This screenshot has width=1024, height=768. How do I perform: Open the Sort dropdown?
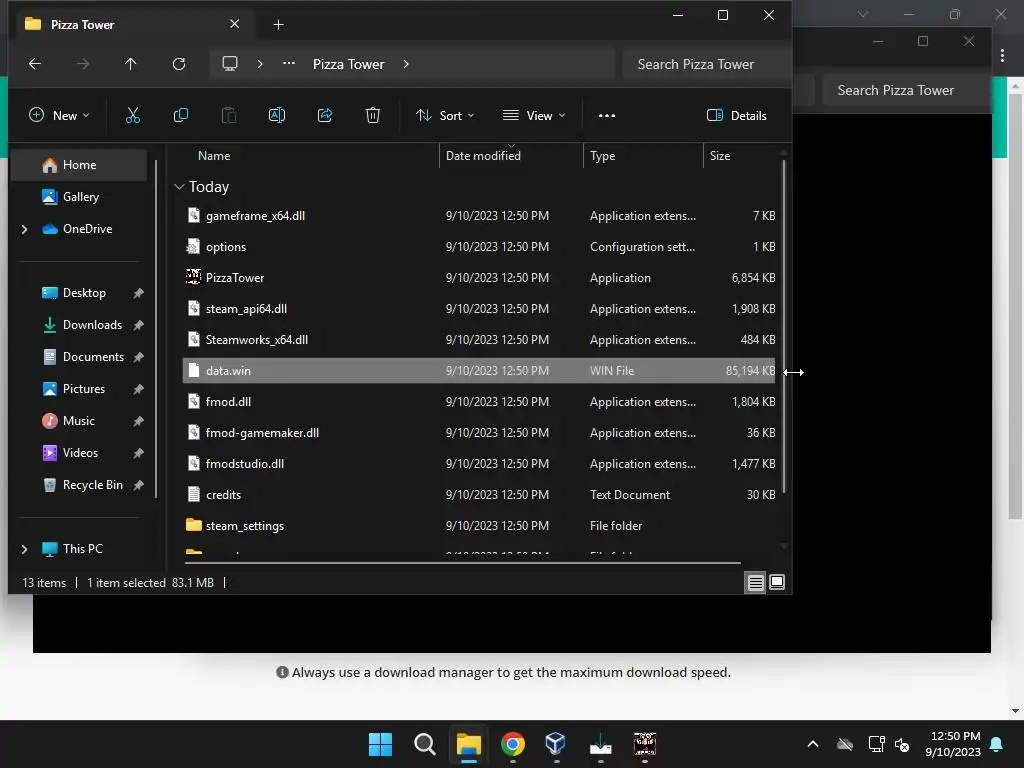[445, 116]
